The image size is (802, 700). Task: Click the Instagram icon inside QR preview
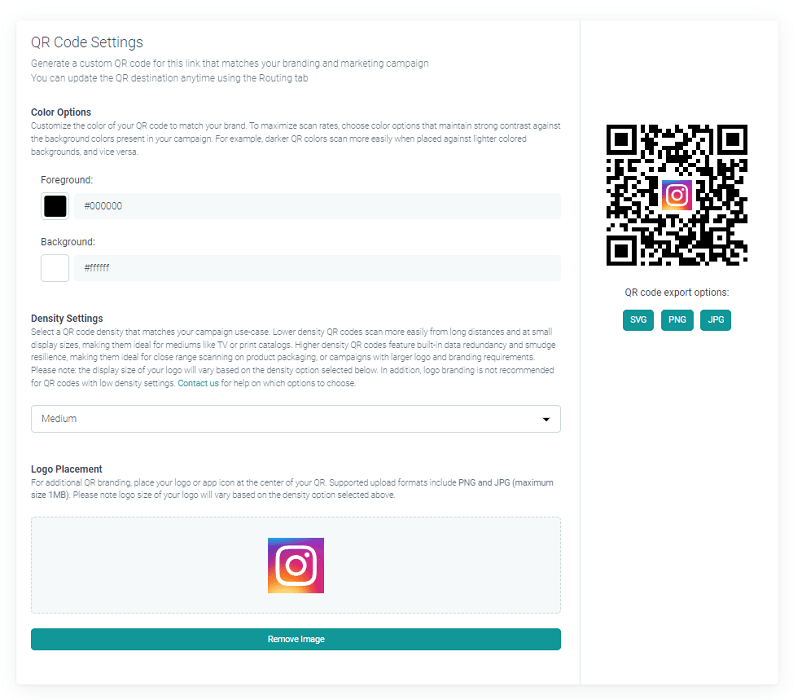tap(677, 195)
